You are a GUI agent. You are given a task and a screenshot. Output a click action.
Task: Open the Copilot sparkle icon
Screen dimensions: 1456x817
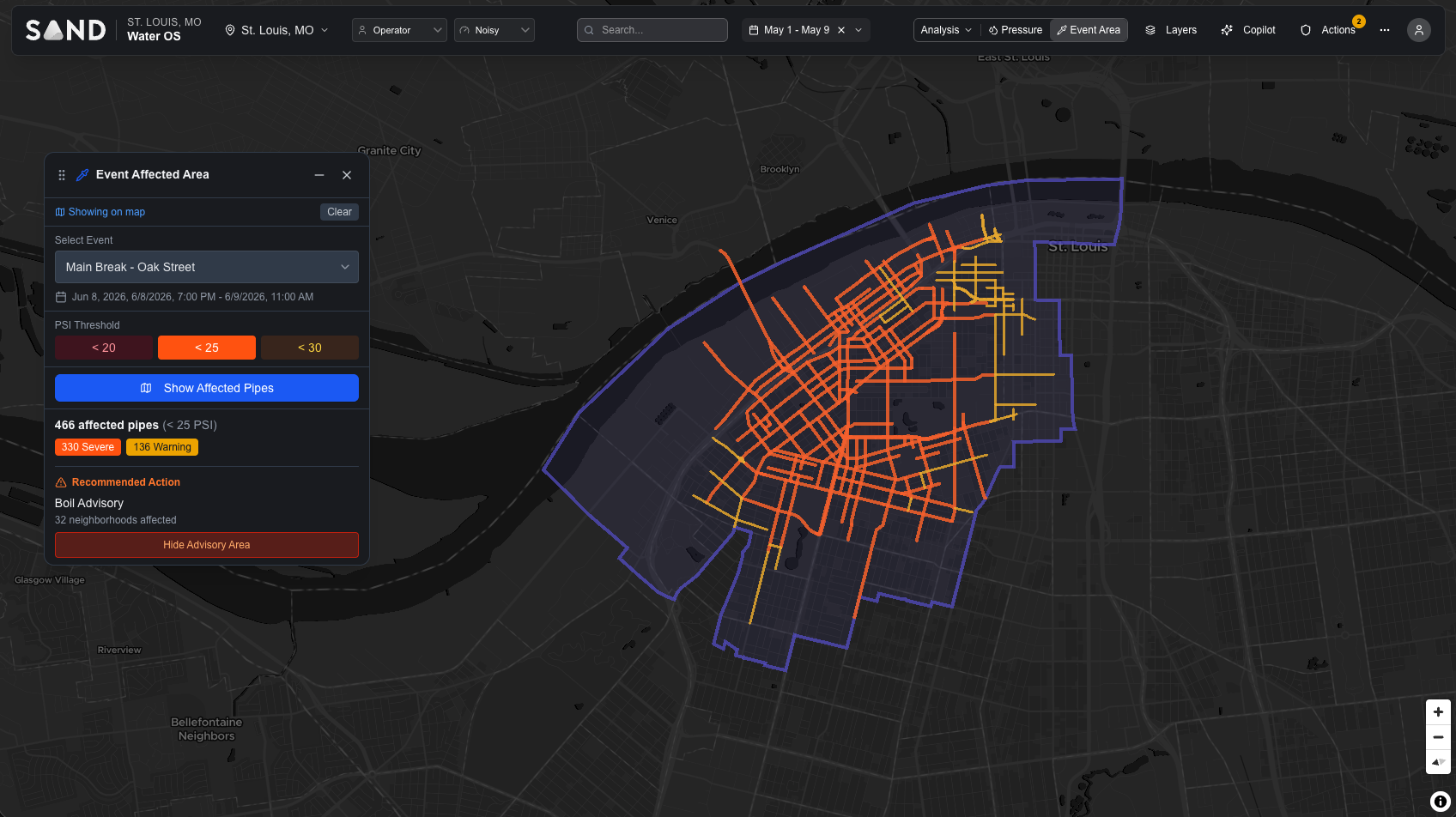(1227, 30)
